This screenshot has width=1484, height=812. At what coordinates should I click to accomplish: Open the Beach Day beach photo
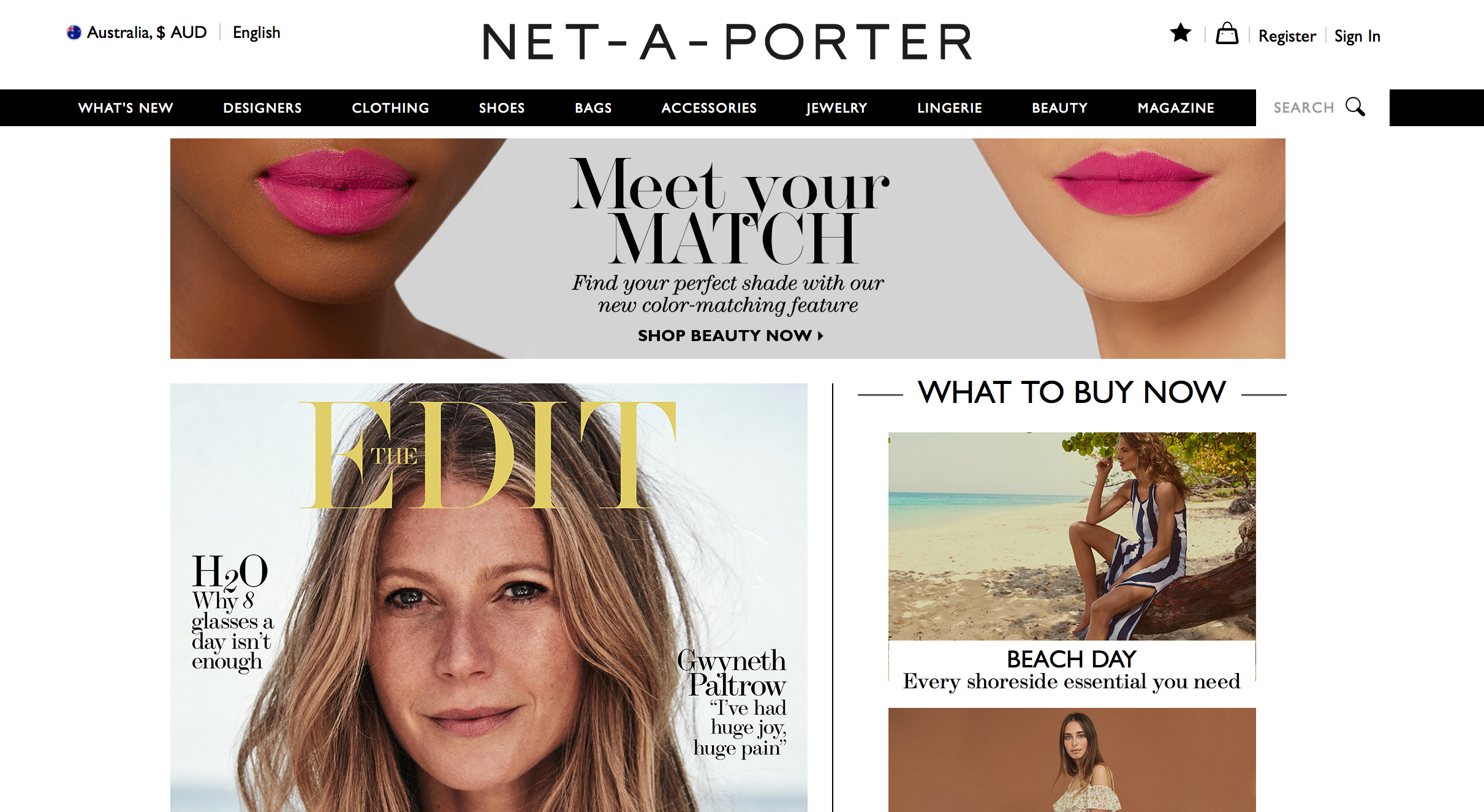(1072, 536)
